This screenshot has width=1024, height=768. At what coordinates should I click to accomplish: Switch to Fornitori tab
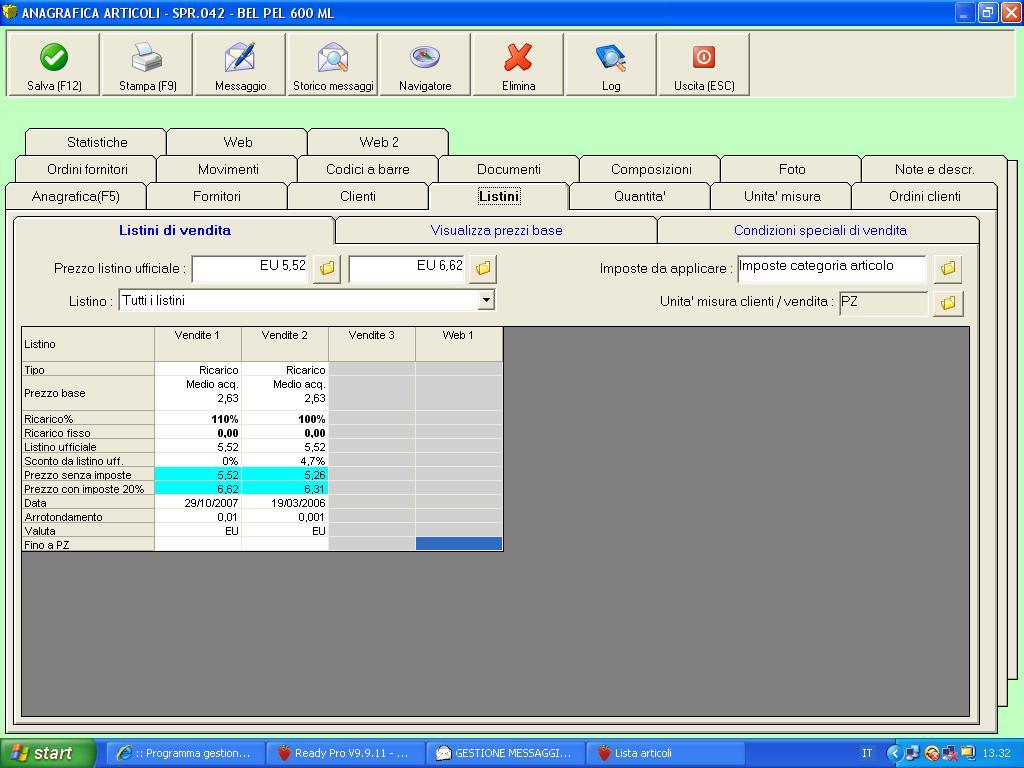tap(217, 197)
